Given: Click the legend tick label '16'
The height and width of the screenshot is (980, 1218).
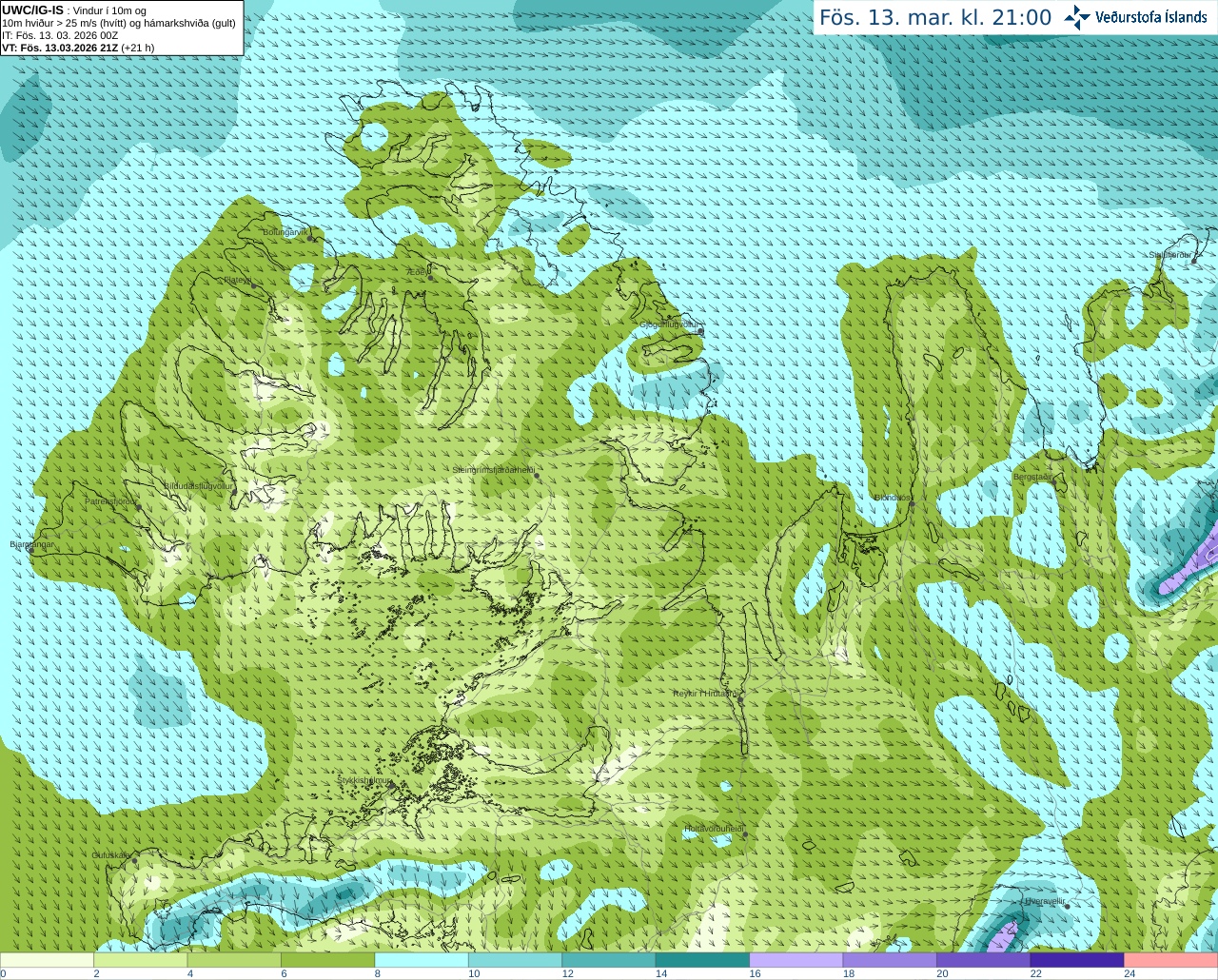Looking at the screenshot, I should 756,973.
